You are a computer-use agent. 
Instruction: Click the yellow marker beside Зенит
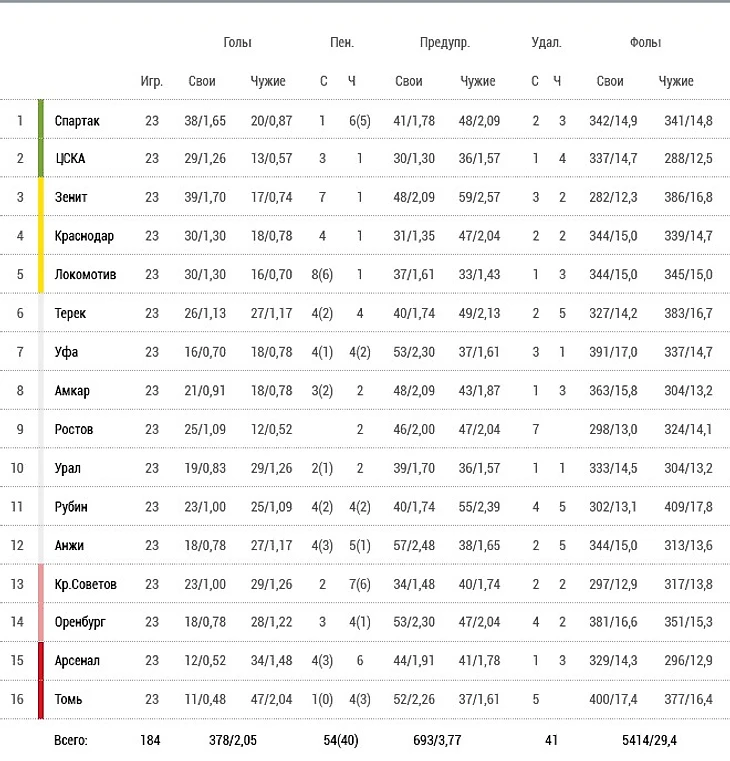(x=41, y=197)
